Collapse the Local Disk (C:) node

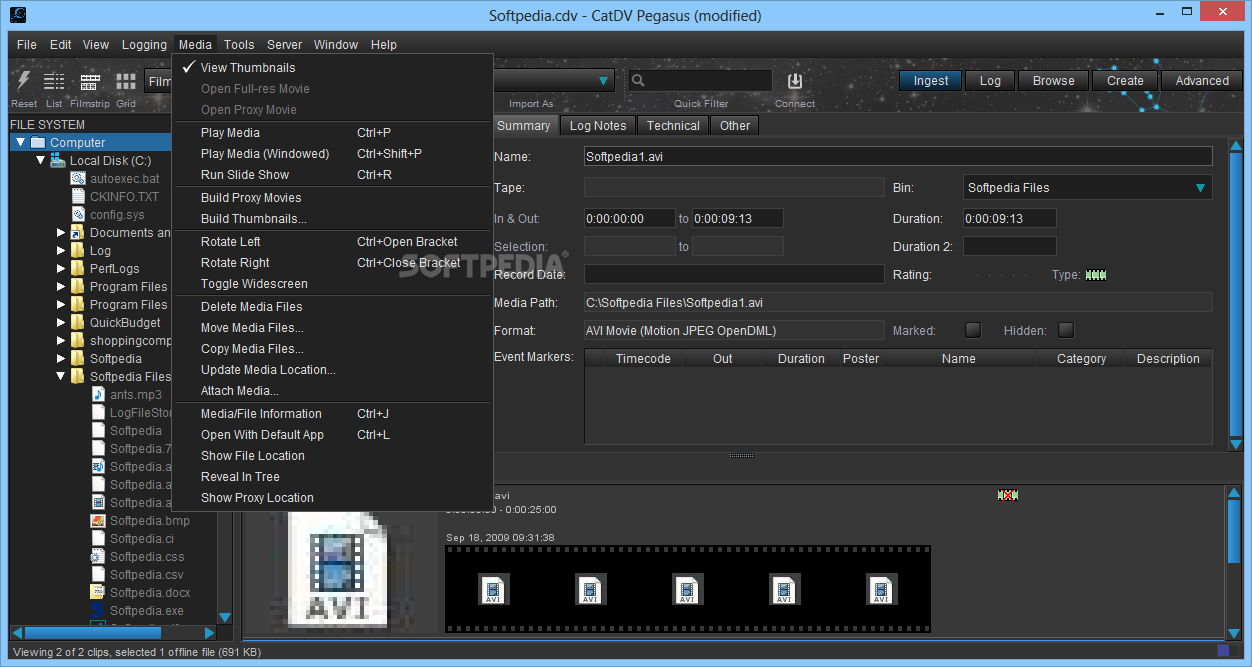41,161
